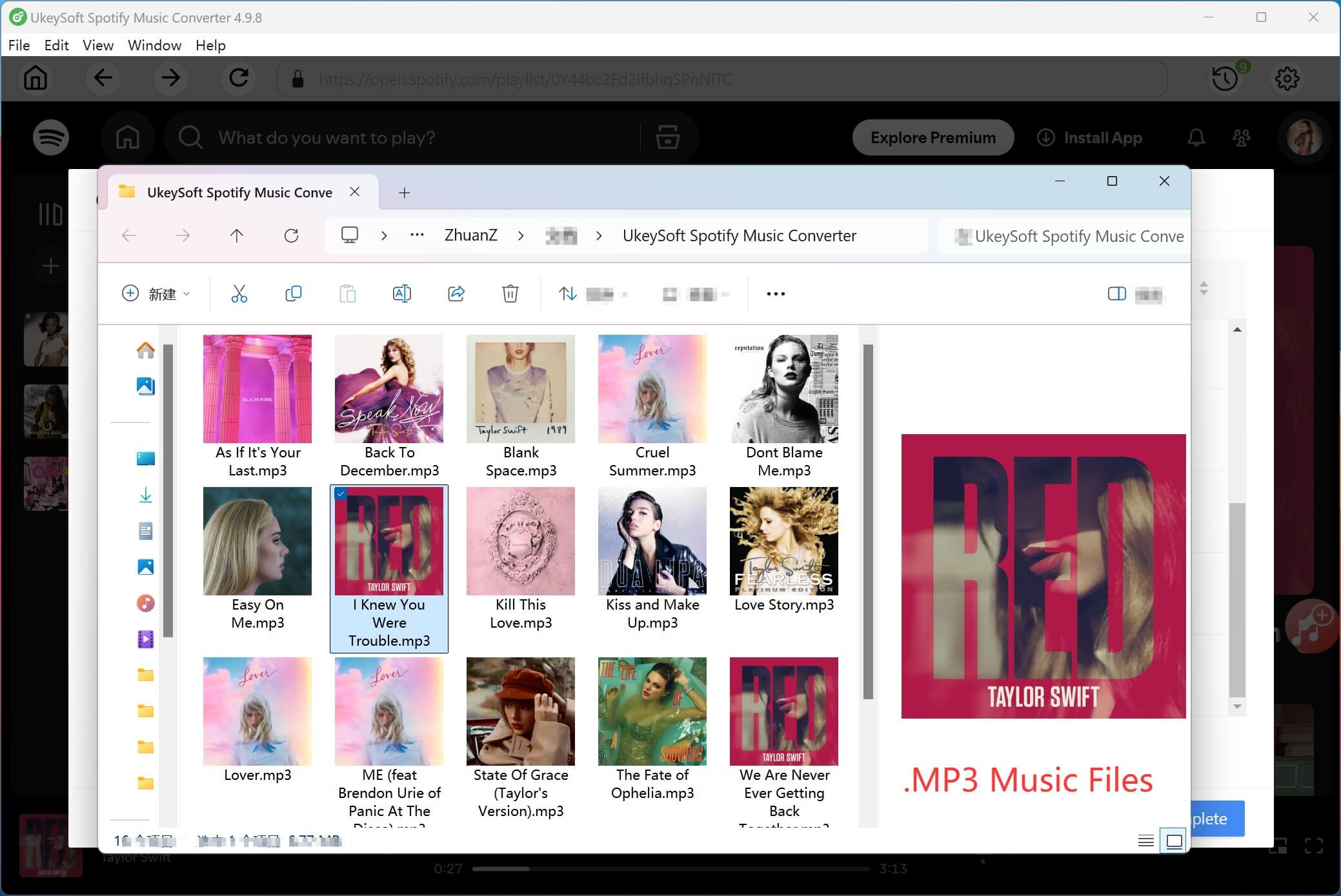Select the Rename icon in Explorer toolbar
1341x896 pixels.
click(402, 294)
